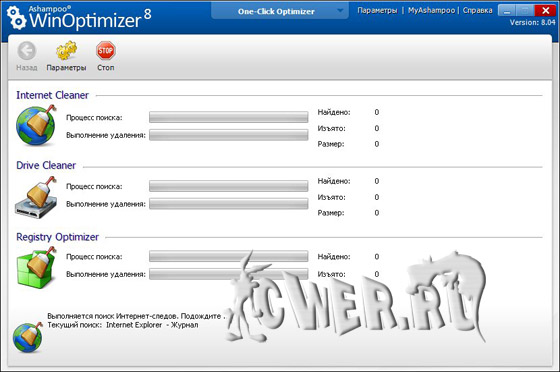The image size is (560, 372).
Task: Click the Выполняется поиск Интернет-следов message
Action: (136, 316)
